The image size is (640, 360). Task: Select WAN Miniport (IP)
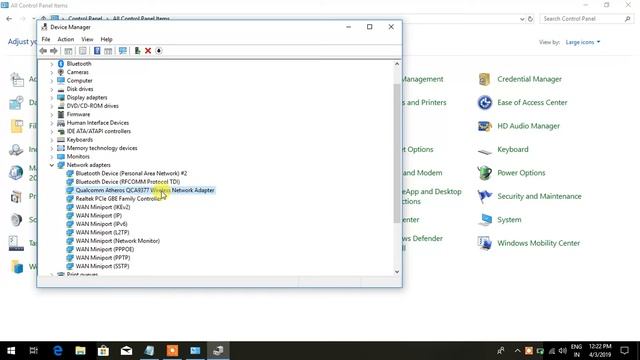[99, 216]
